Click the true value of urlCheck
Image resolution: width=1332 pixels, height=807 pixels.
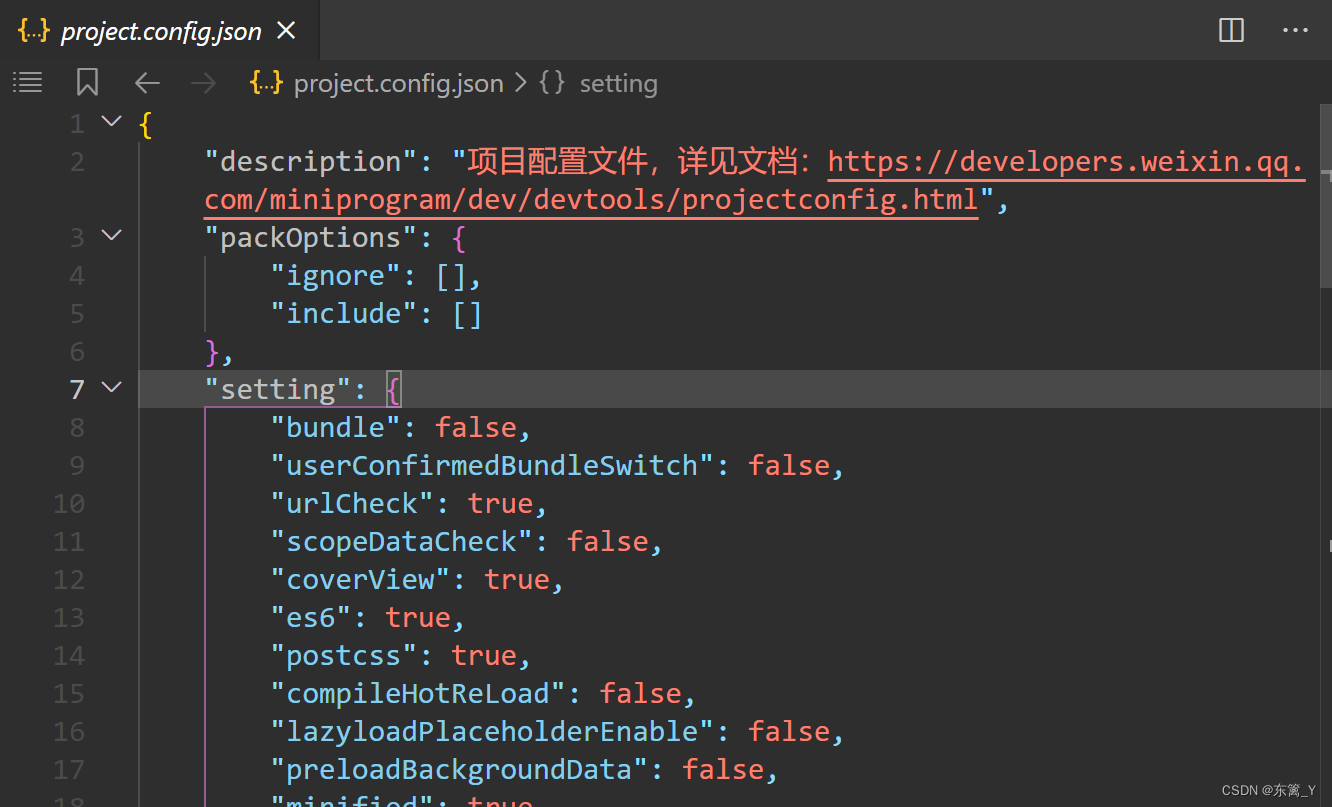click(x=501, y=503)
